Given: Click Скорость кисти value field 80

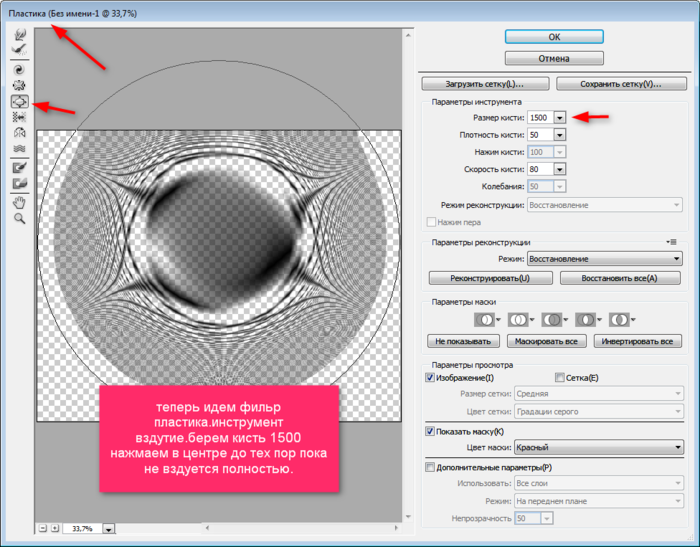Looking at the screenshot, I should coord(541,169).
